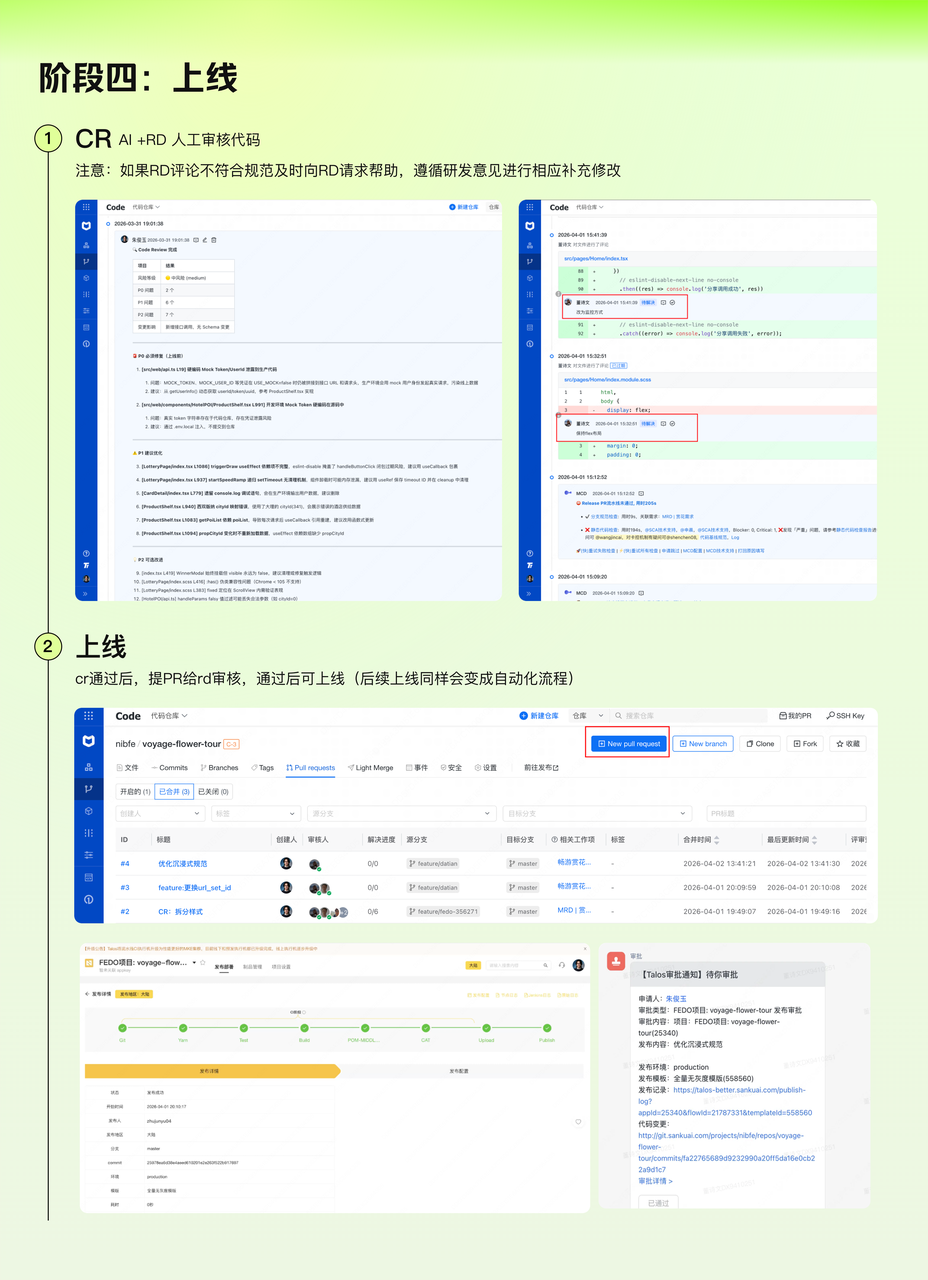Click the Clone button in repo header
The image size is (928, 1280).
tap(760, 744)
